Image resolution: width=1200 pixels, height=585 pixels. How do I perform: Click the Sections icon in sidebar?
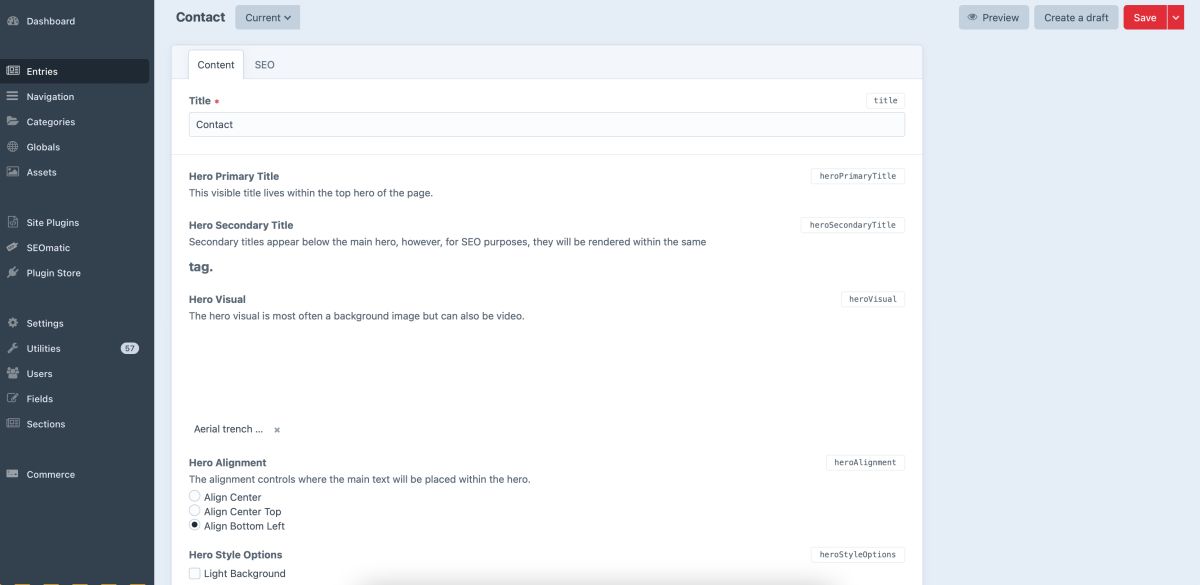click(x=13, y=423)
